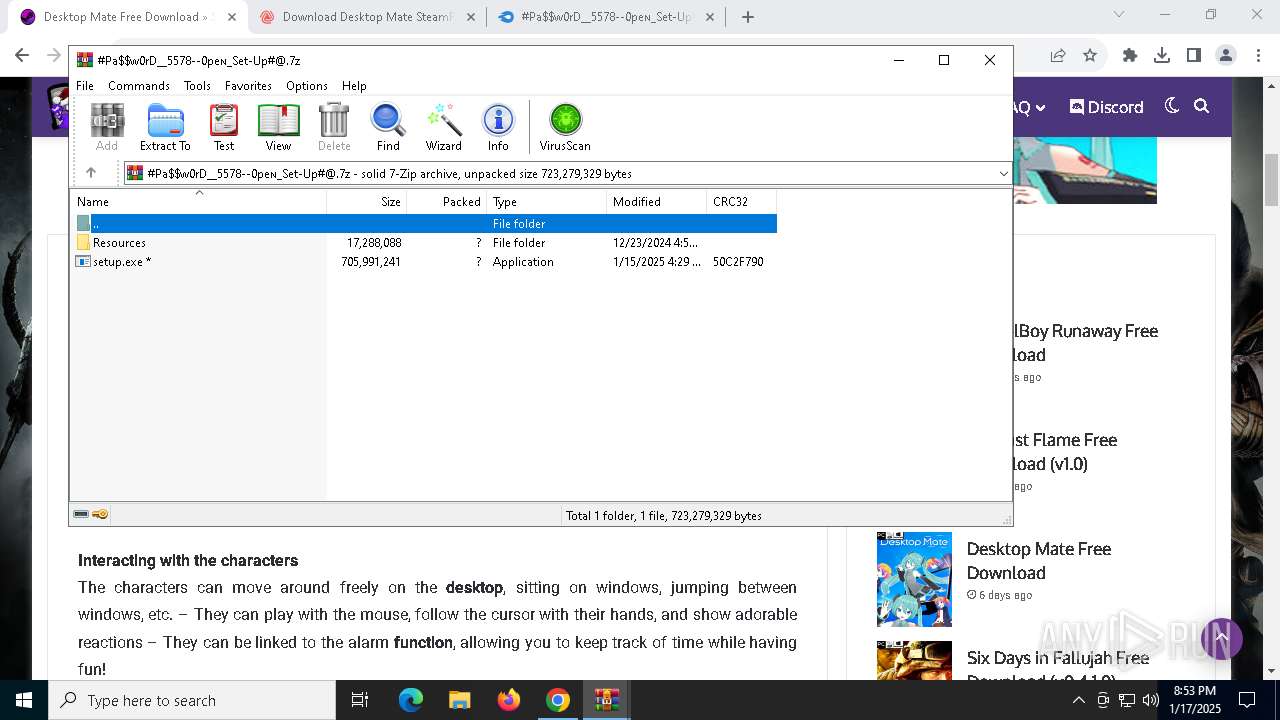Sort by the Modified column
This screenshot has height=720, width=1280.
pyautogui.click(x=656, y=201)
